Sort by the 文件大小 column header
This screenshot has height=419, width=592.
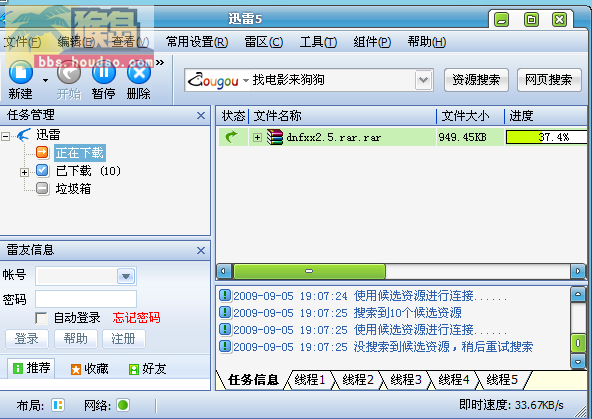pos(471,116)
